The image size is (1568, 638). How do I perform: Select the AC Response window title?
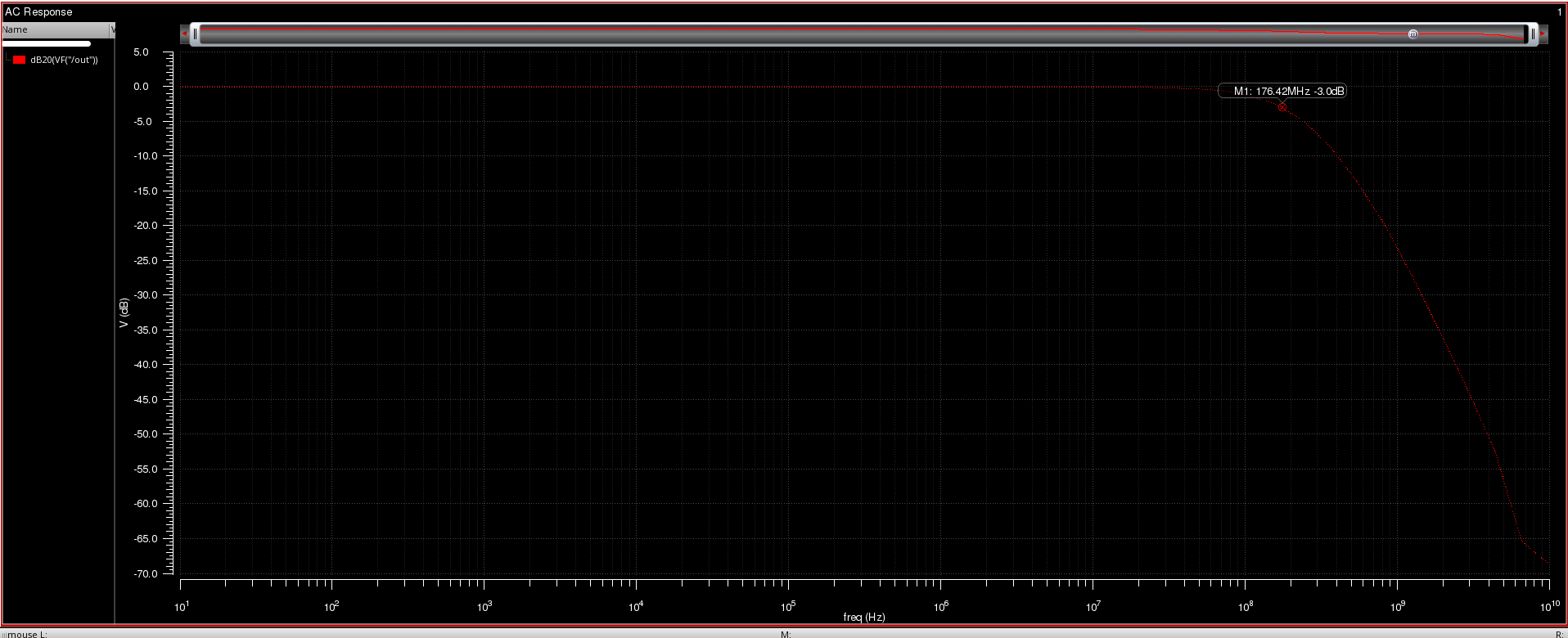click(38, 11)
